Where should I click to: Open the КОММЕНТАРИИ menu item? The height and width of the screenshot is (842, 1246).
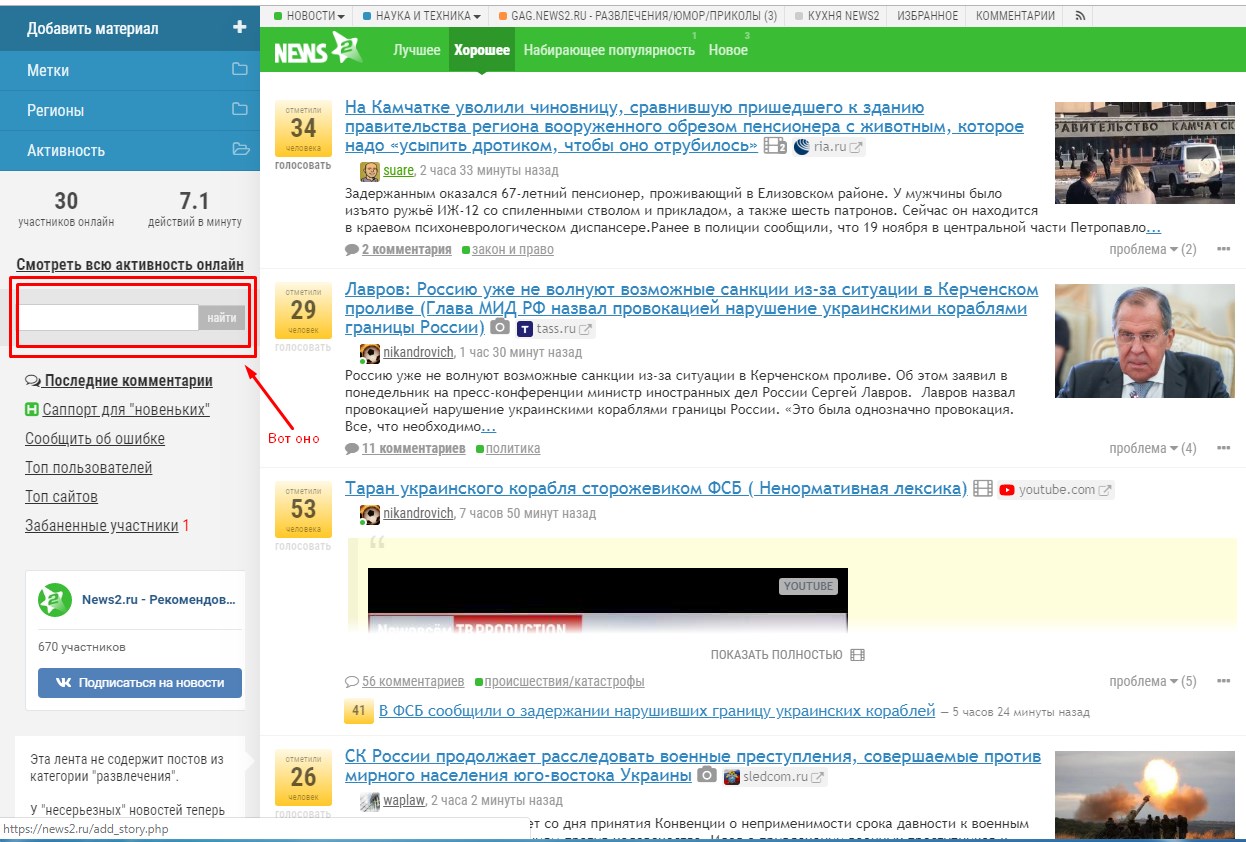(1015, 16)
